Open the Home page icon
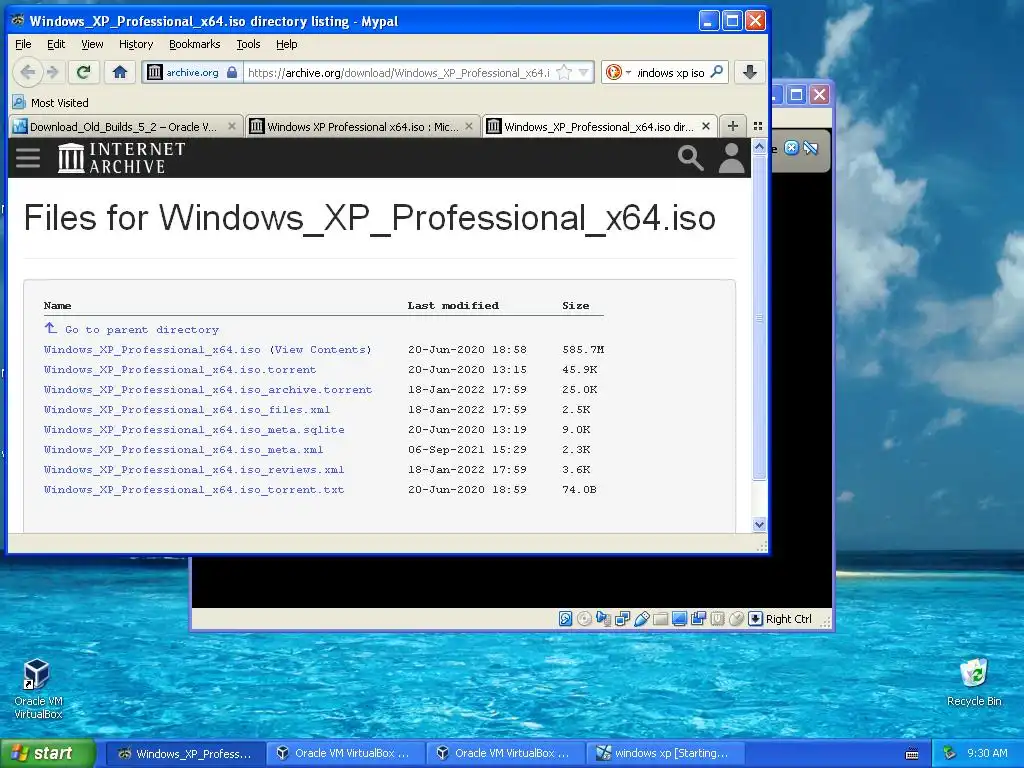 click(x=120, y=72)
